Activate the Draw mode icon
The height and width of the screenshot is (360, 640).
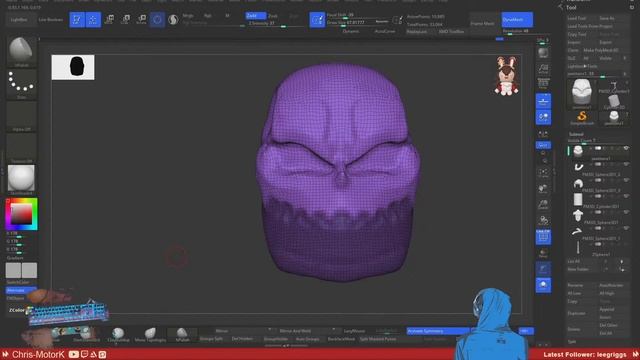click(93, 20)
